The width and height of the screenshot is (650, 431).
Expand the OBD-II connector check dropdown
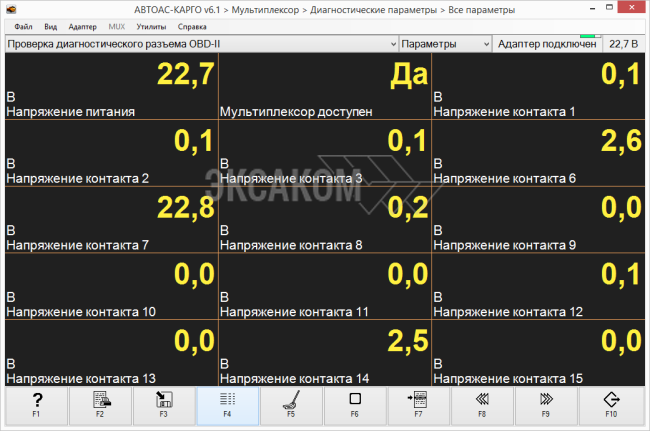click(x=390, y=44)
